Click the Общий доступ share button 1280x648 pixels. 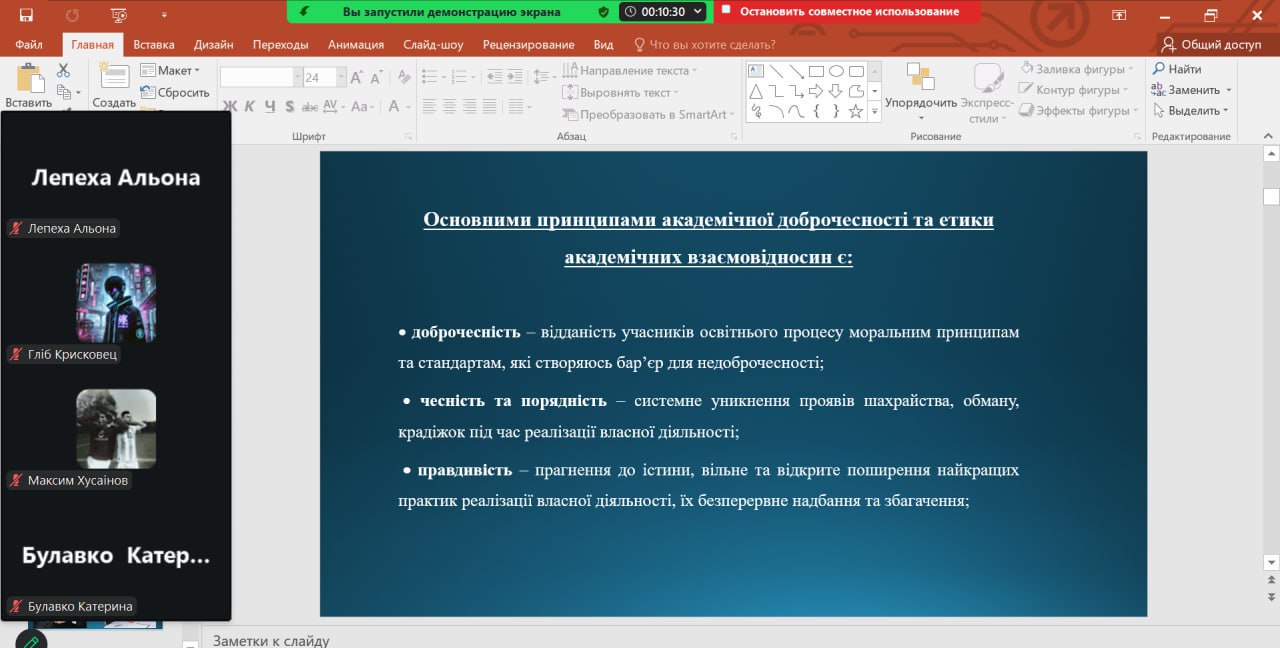click(1211, 44)
